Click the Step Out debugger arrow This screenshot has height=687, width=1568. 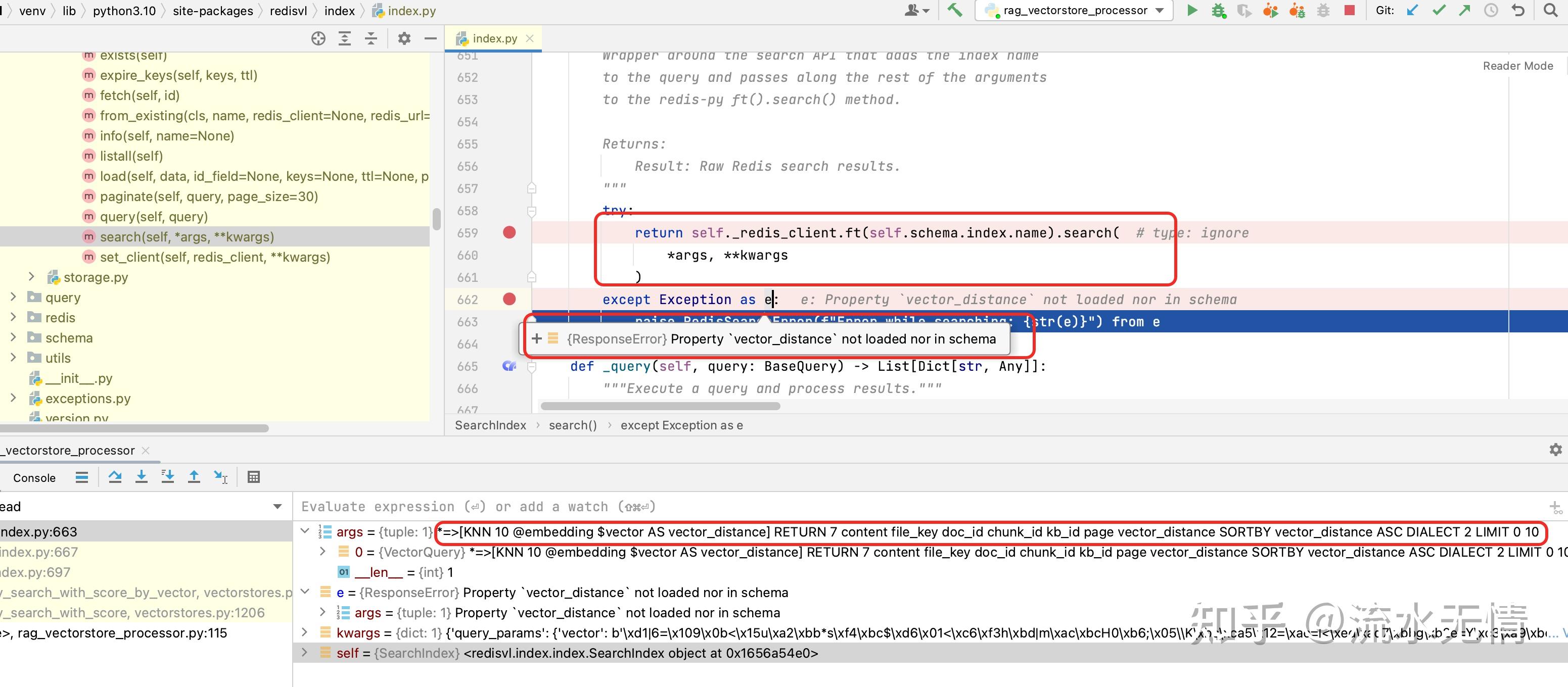pos(194,477)
